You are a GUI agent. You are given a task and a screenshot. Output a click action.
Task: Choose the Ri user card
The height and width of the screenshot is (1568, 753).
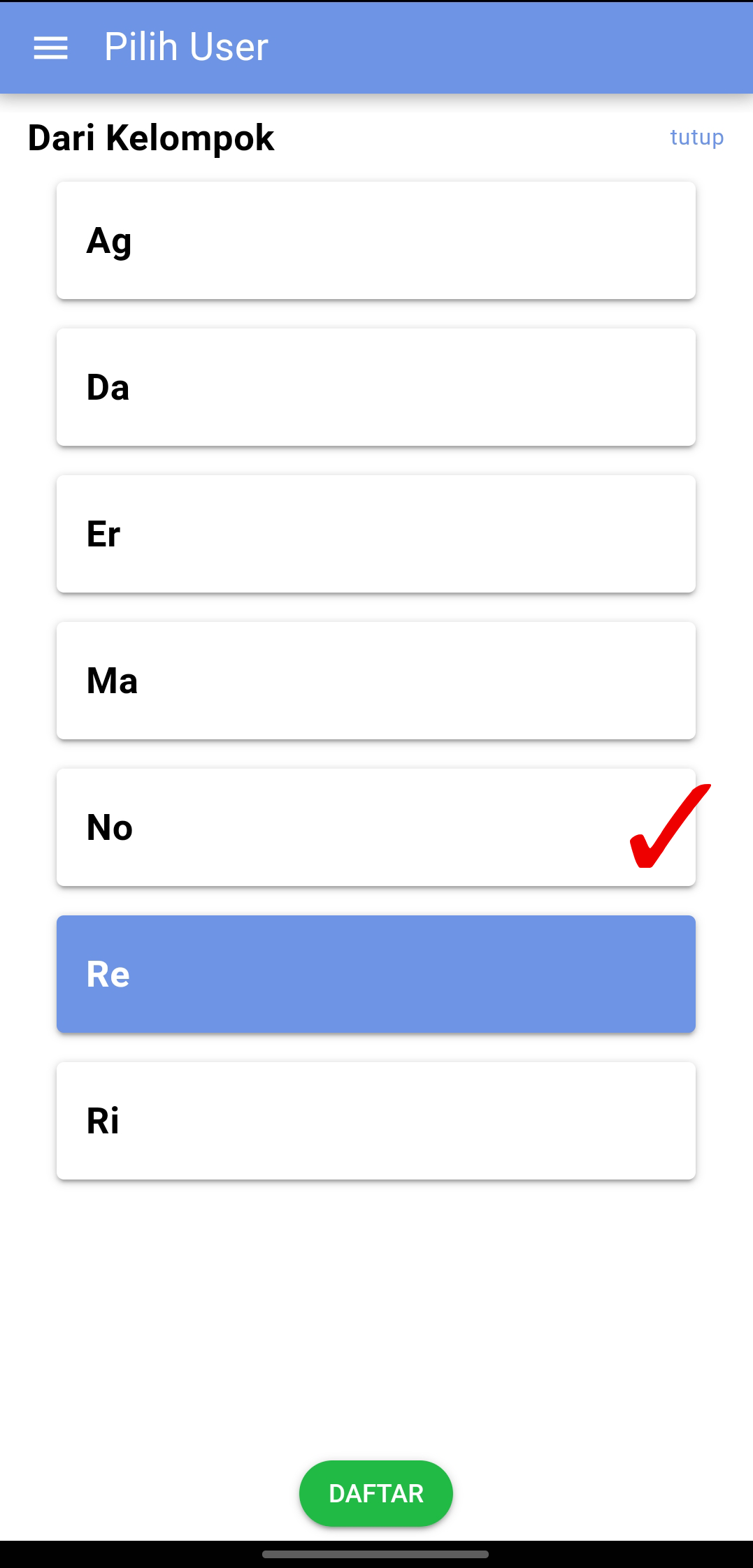point(376,1121)
